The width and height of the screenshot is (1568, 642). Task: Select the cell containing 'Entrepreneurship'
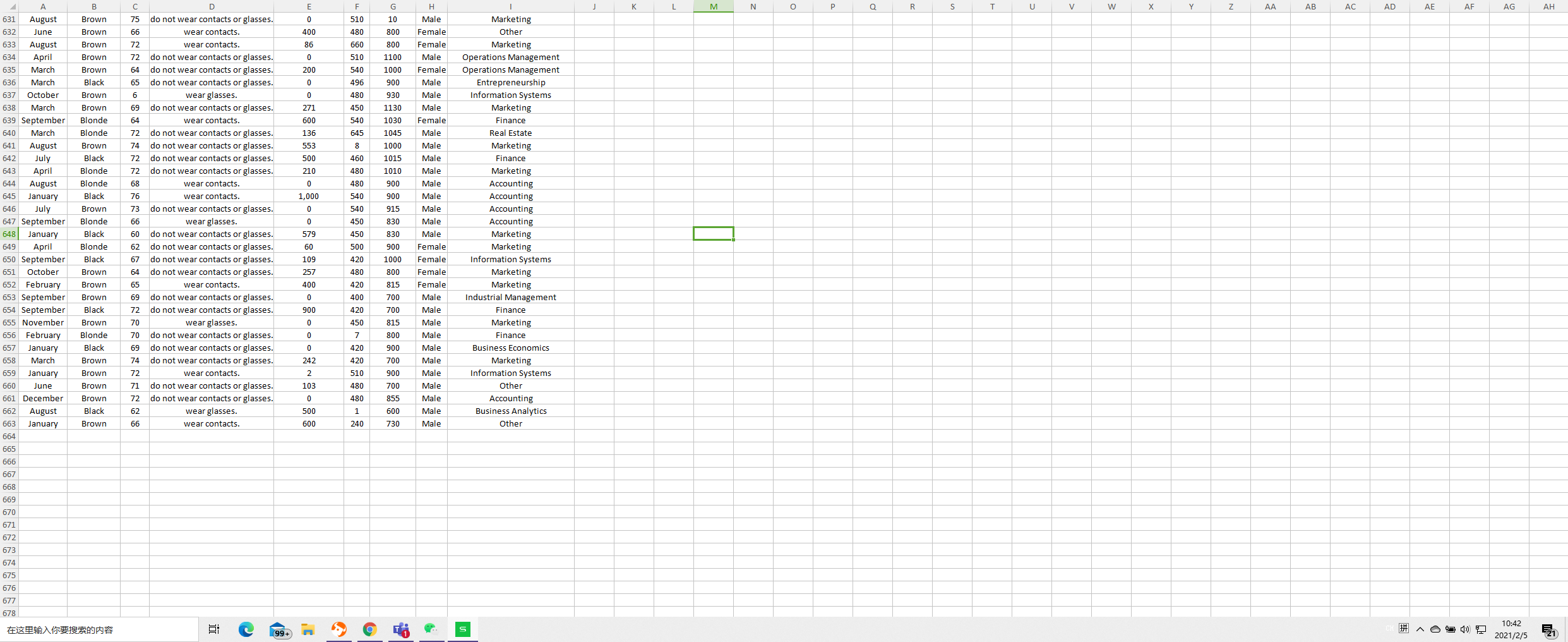(x=511, y=82)
